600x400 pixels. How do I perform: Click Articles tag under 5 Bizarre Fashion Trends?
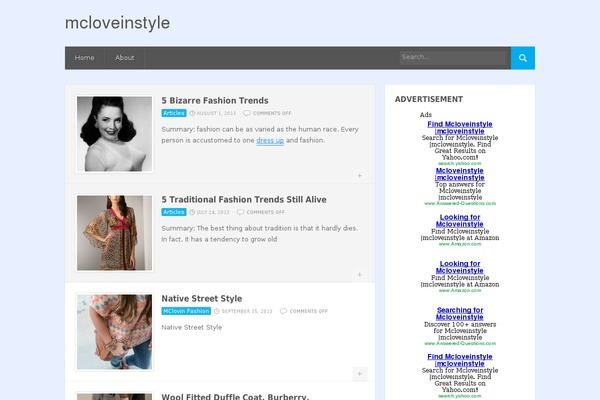pyautogui.click(x=174, y=113)
